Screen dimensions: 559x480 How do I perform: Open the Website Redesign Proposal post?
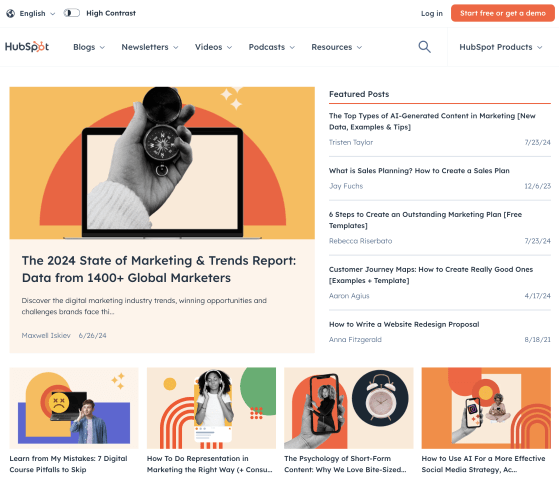click(x=404, y=325)
